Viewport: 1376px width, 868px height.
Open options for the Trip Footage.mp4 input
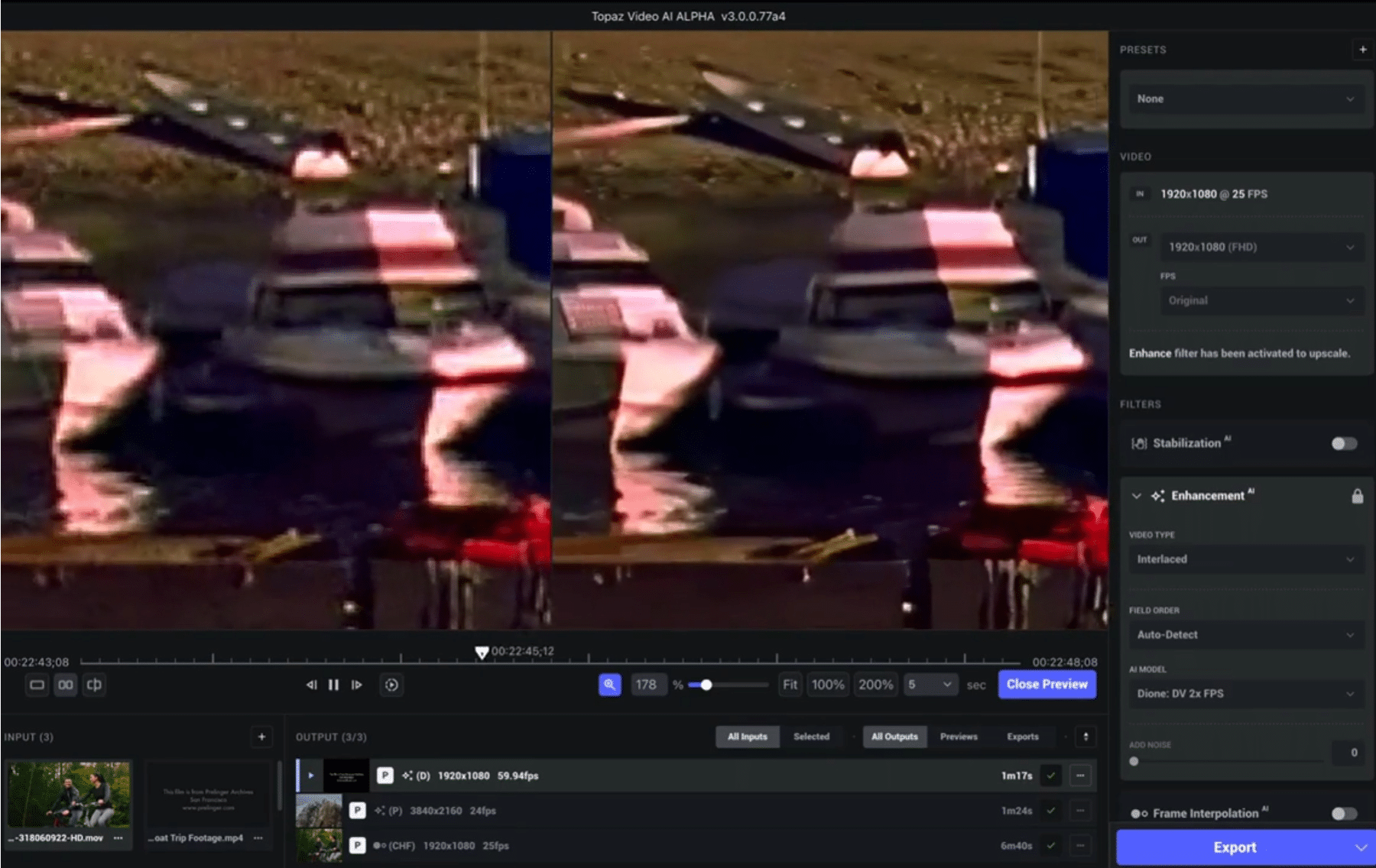pos(258,838)
